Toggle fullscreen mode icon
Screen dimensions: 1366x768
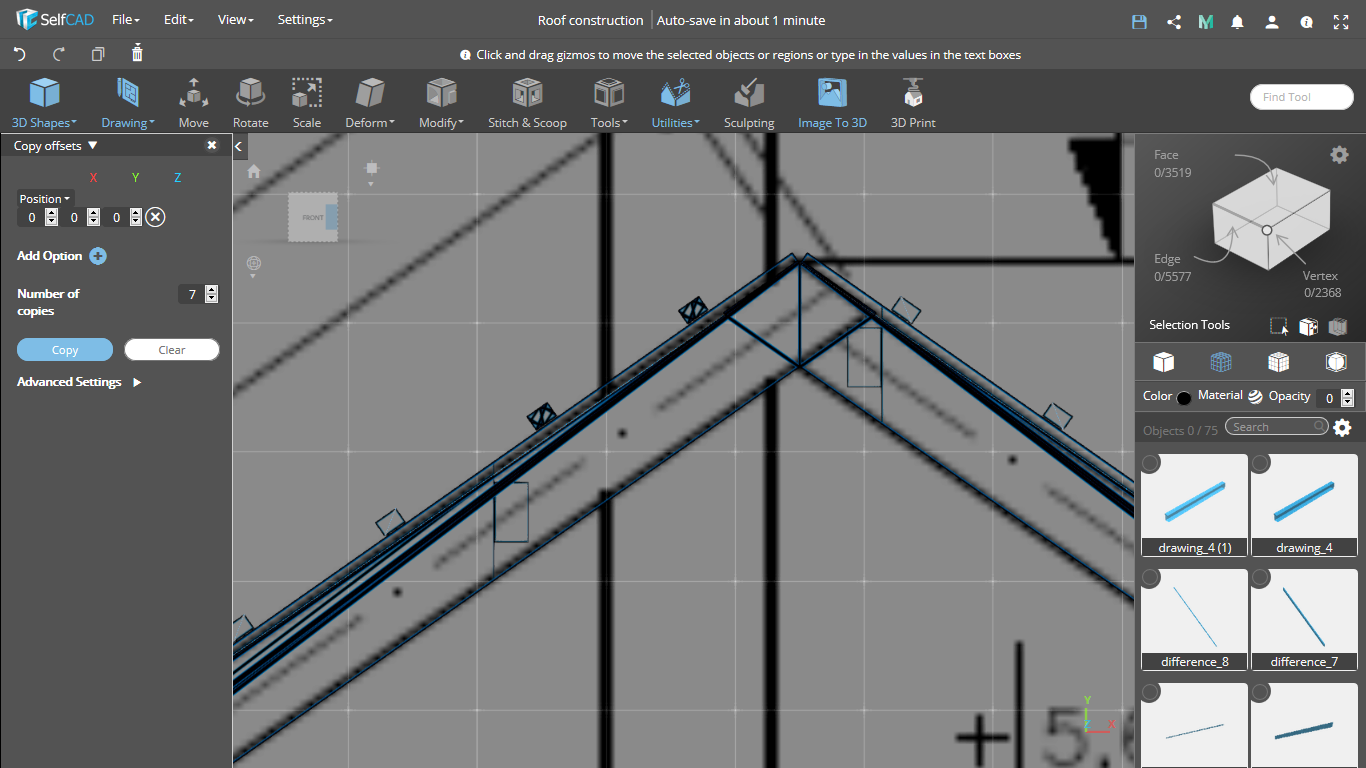[1341, 21]
